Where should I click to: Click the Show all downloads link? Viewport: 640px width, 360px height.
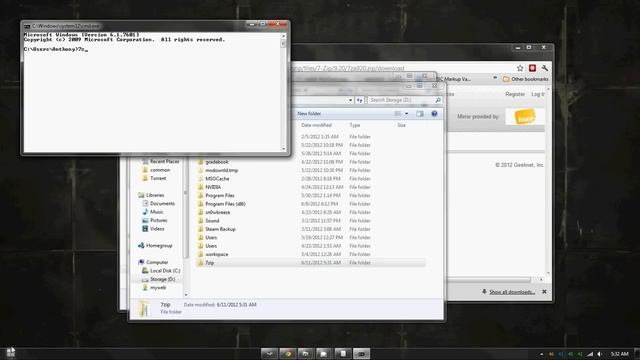coord(512,292)
